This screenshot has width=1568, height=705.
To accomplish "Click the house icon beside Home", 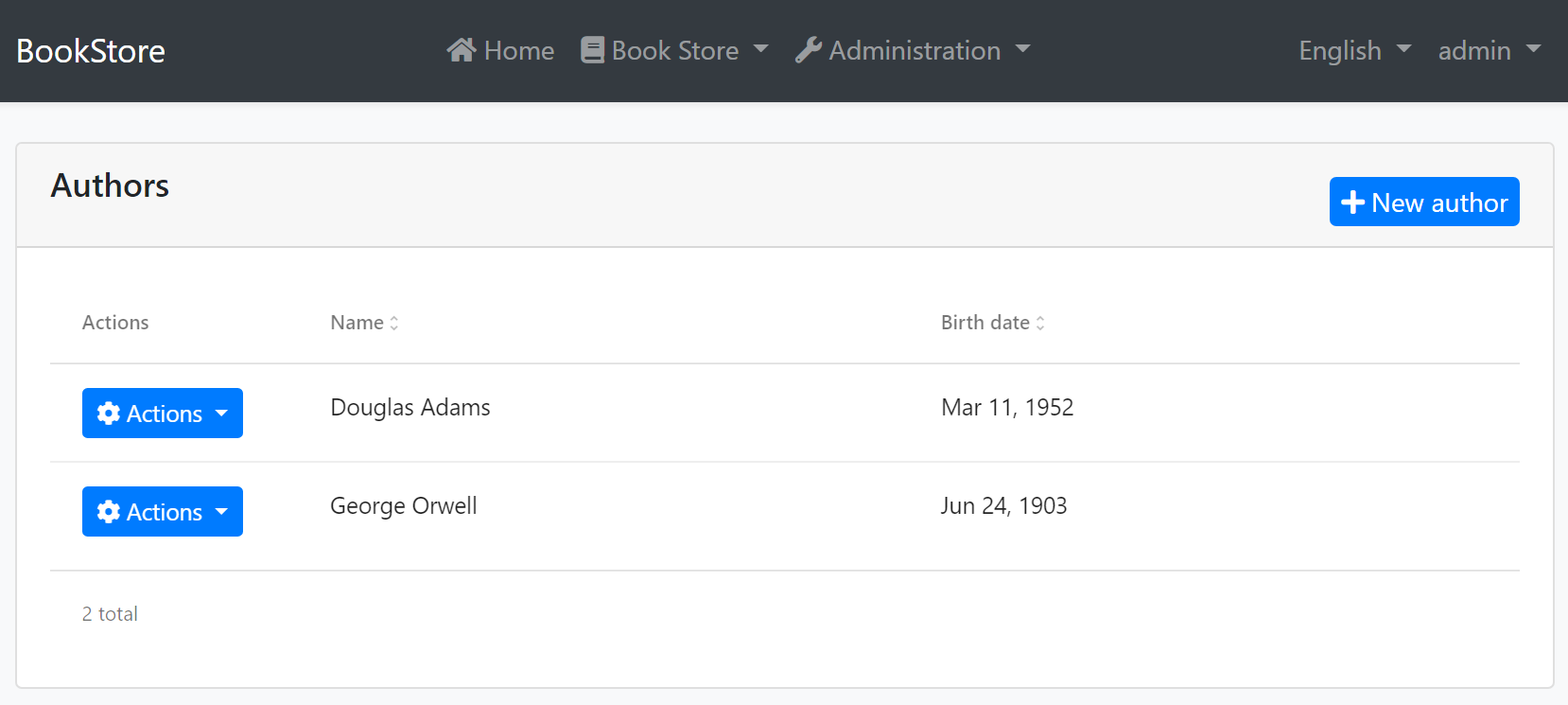I will click(462, 50).
